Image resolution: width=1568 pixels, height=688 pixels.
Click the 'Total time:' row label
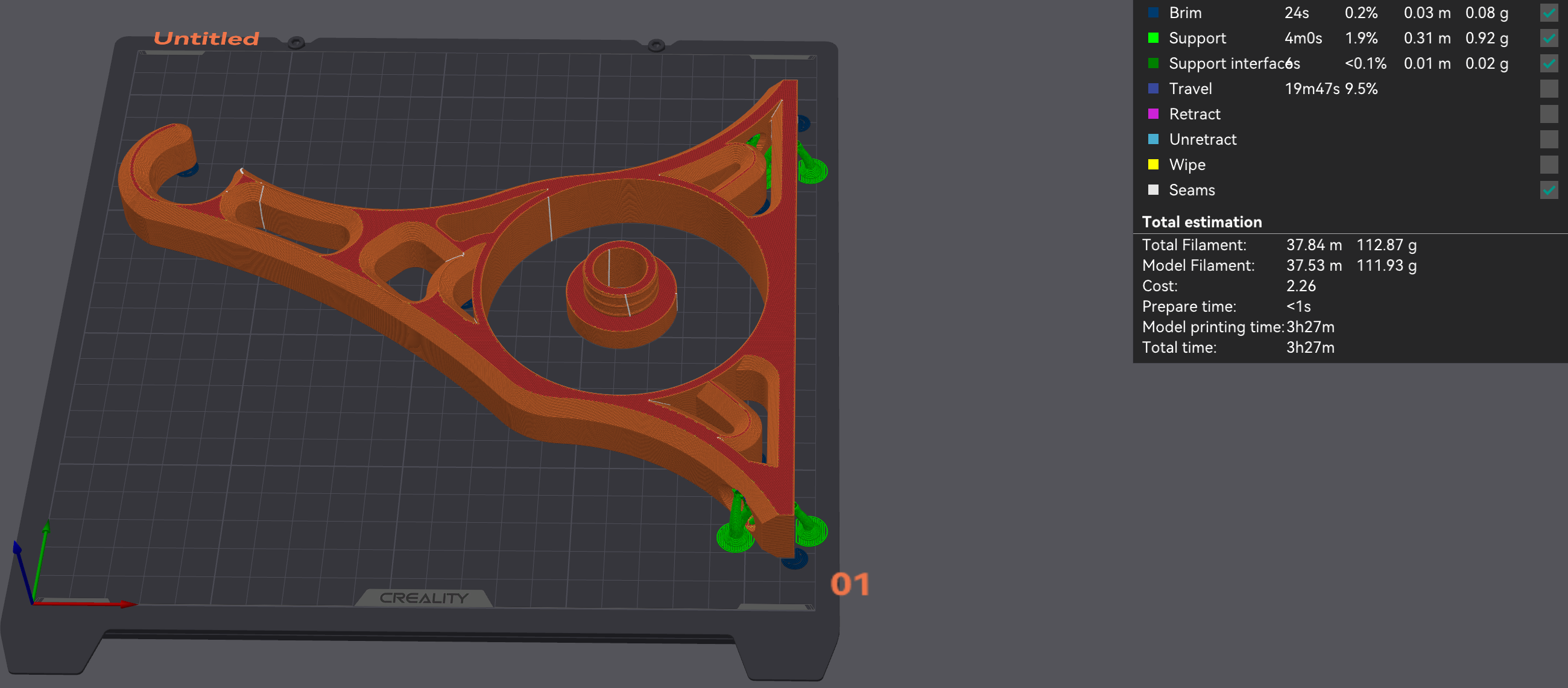(1179, 348)
